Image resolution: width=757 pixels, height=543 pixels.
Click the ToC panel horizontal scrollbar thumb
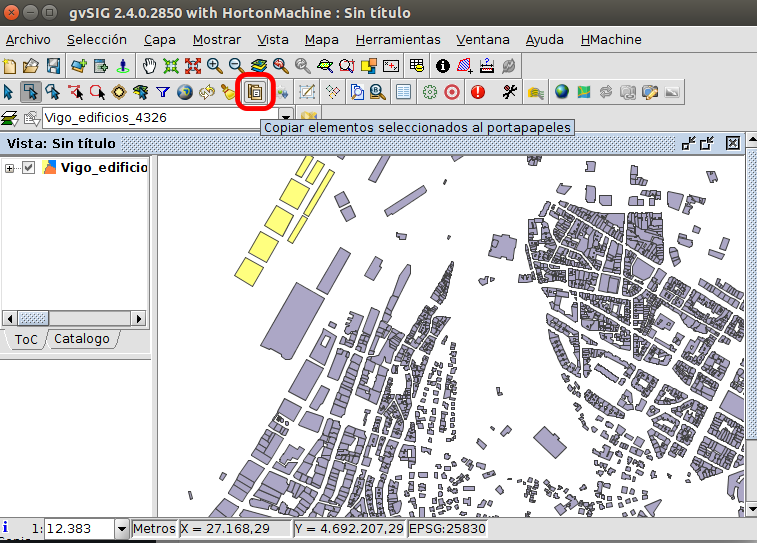34,318
